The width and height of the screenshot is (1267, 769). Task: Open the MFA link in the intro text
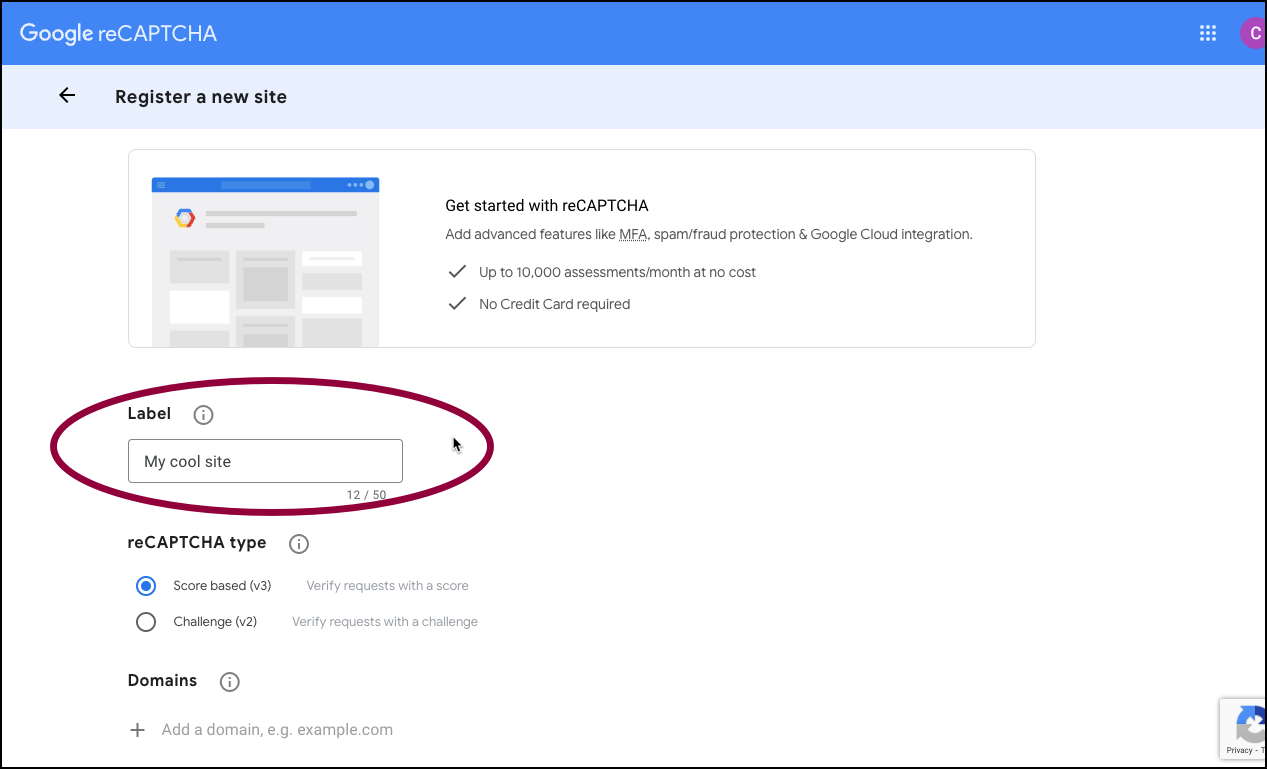633,233
